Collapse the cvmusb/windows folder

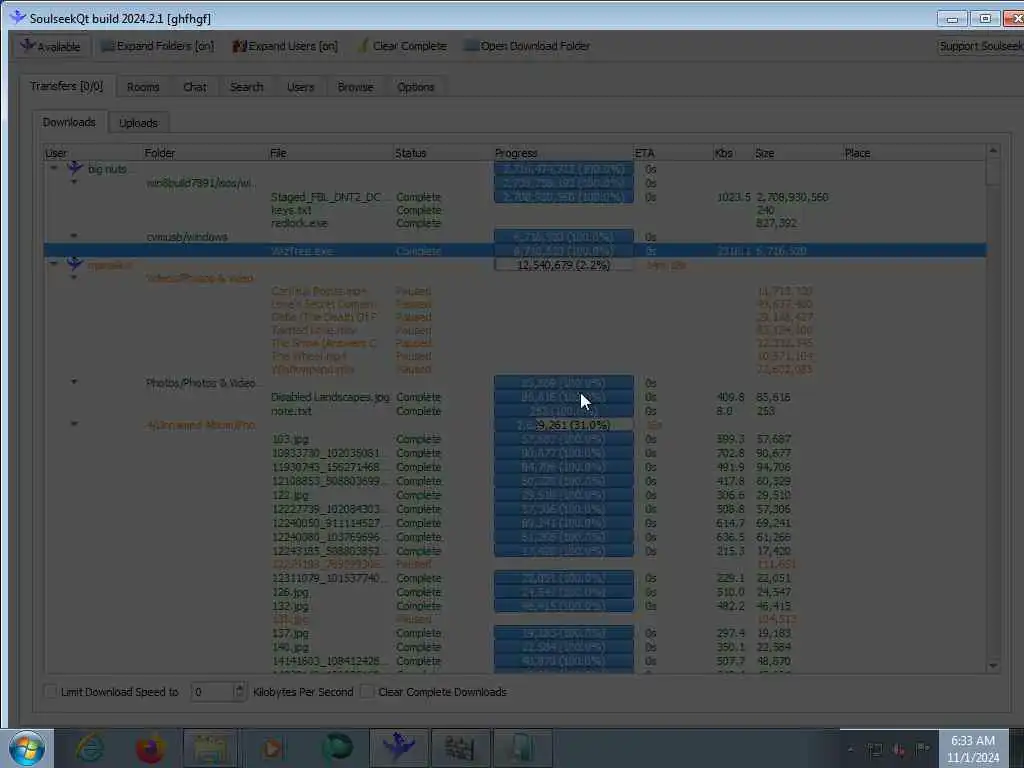(74, 236)
